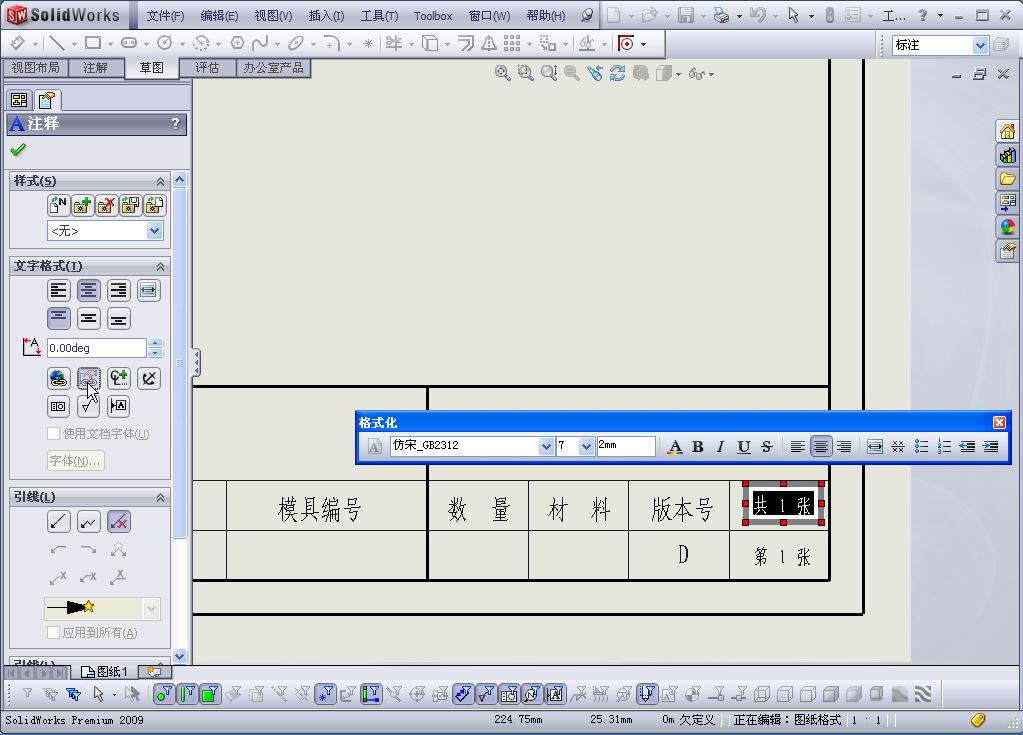Select center text alignment in 文字格式 panel
The width and height of the screenshot is (1023, 735).
[89, 290]
